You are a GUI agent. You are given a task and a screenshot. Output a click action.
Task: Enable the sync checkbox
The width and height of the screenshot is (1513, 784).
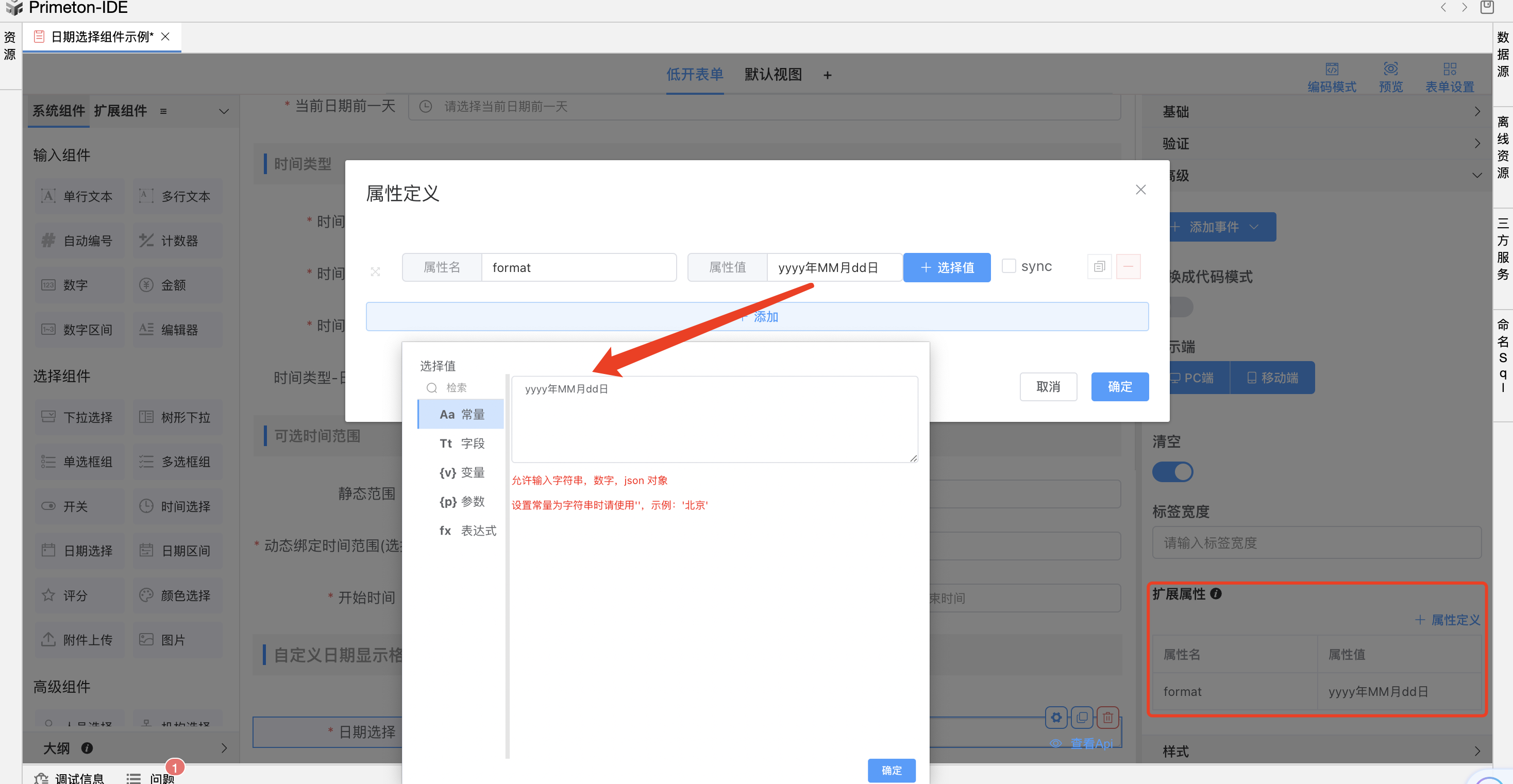(x=1008, y=266)
